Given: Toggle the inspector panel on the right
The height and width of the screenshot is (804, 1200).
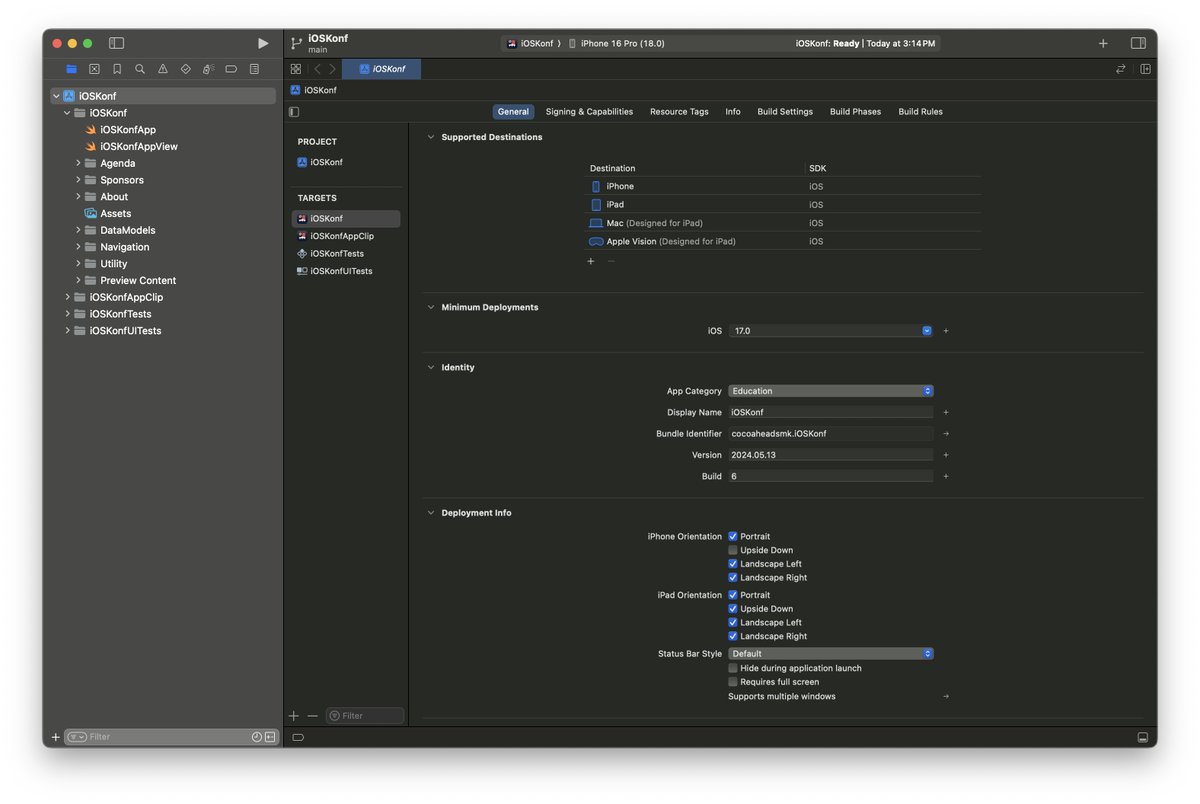Looking at the screenshot, I should coord(1138,43).
